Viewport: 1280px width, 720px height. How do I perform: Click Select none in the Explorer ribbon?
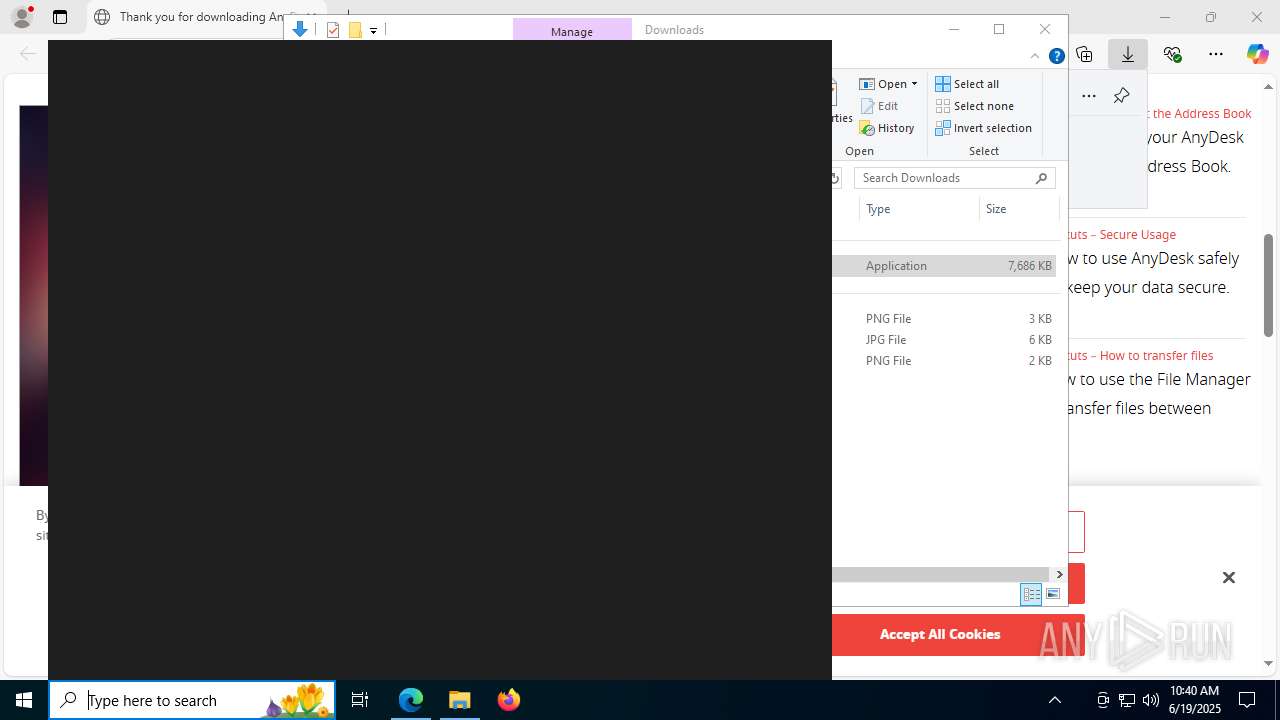coord(974,106)
